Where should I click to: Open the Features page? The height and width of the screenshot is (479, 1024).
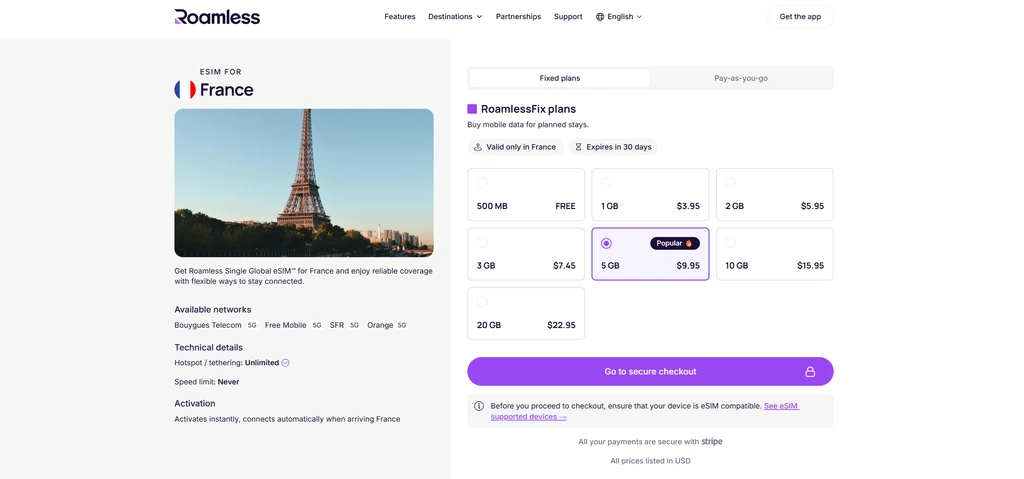coord(400,16)
